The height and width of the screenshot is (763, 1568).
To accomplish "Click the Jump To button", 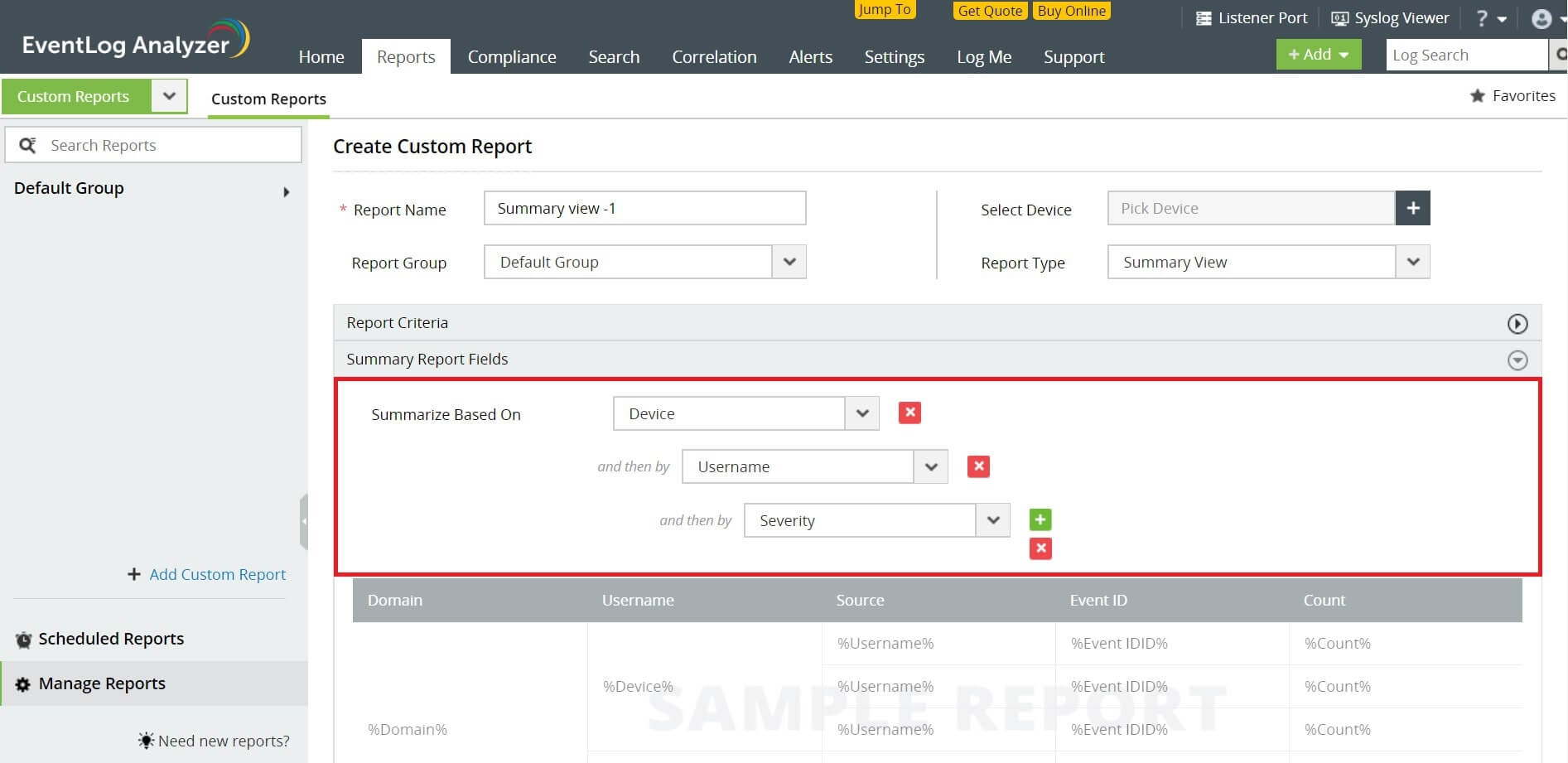I will 885,9.
